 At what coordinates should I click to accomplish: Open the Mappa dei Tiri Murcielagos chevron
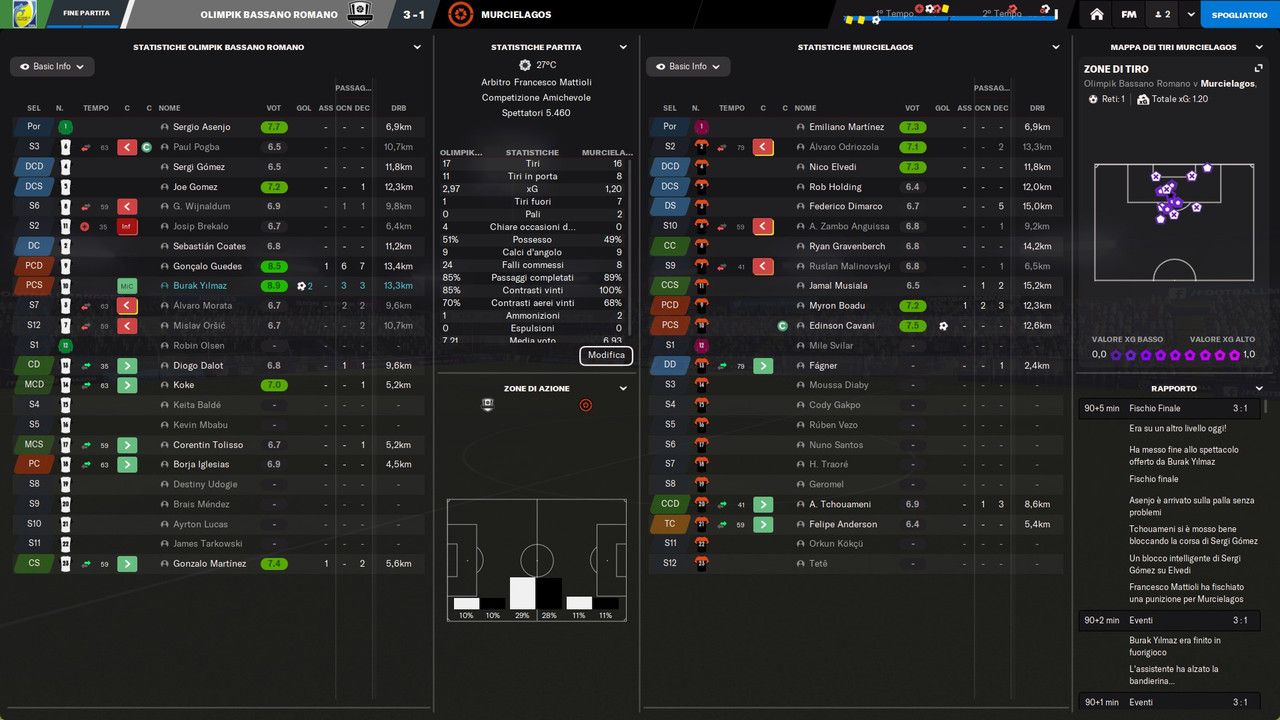coord(1259,47)
